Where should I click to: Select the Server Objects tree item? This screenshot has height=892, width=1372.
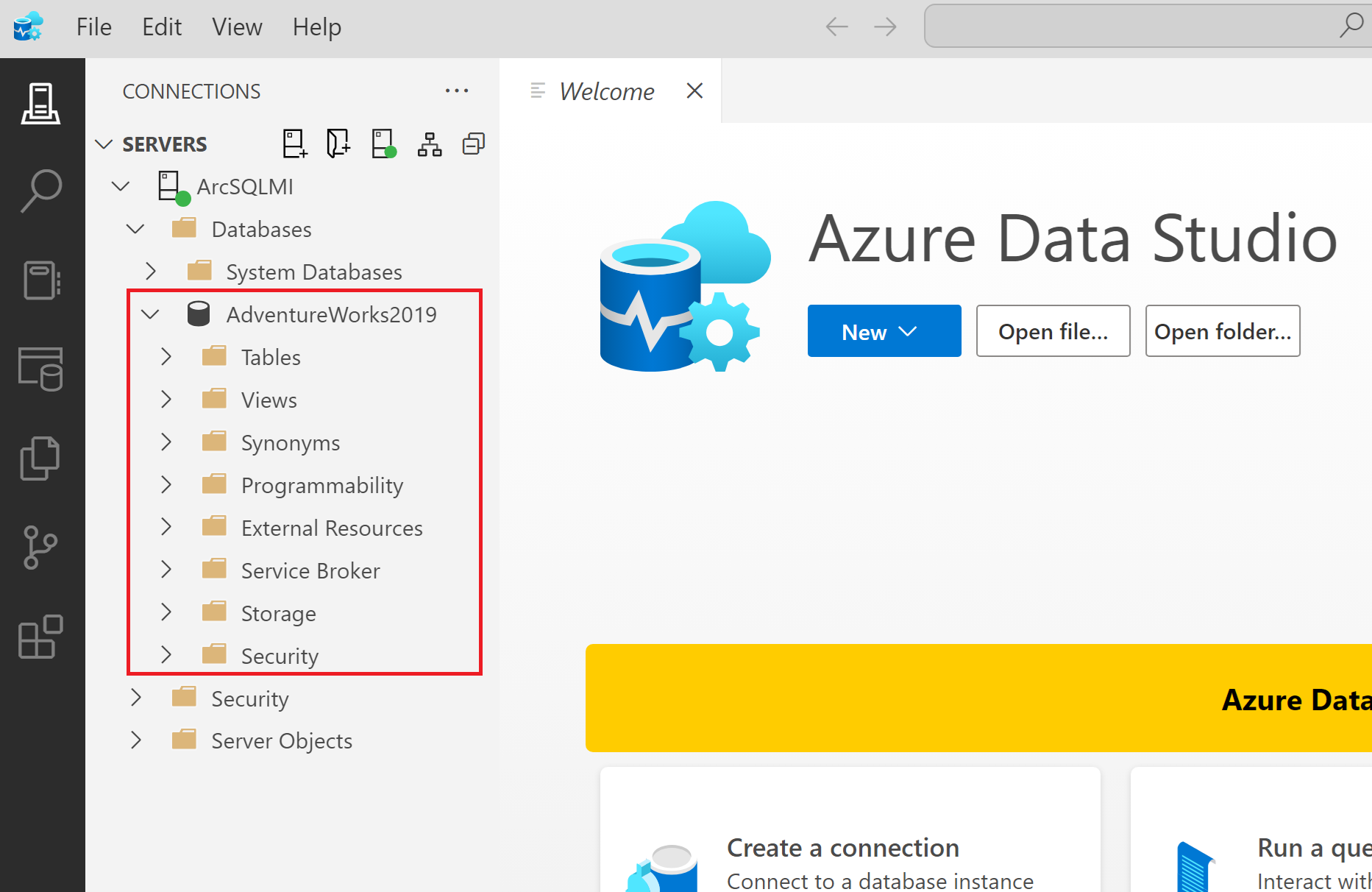pyautogui.click(x=282, y=741)
